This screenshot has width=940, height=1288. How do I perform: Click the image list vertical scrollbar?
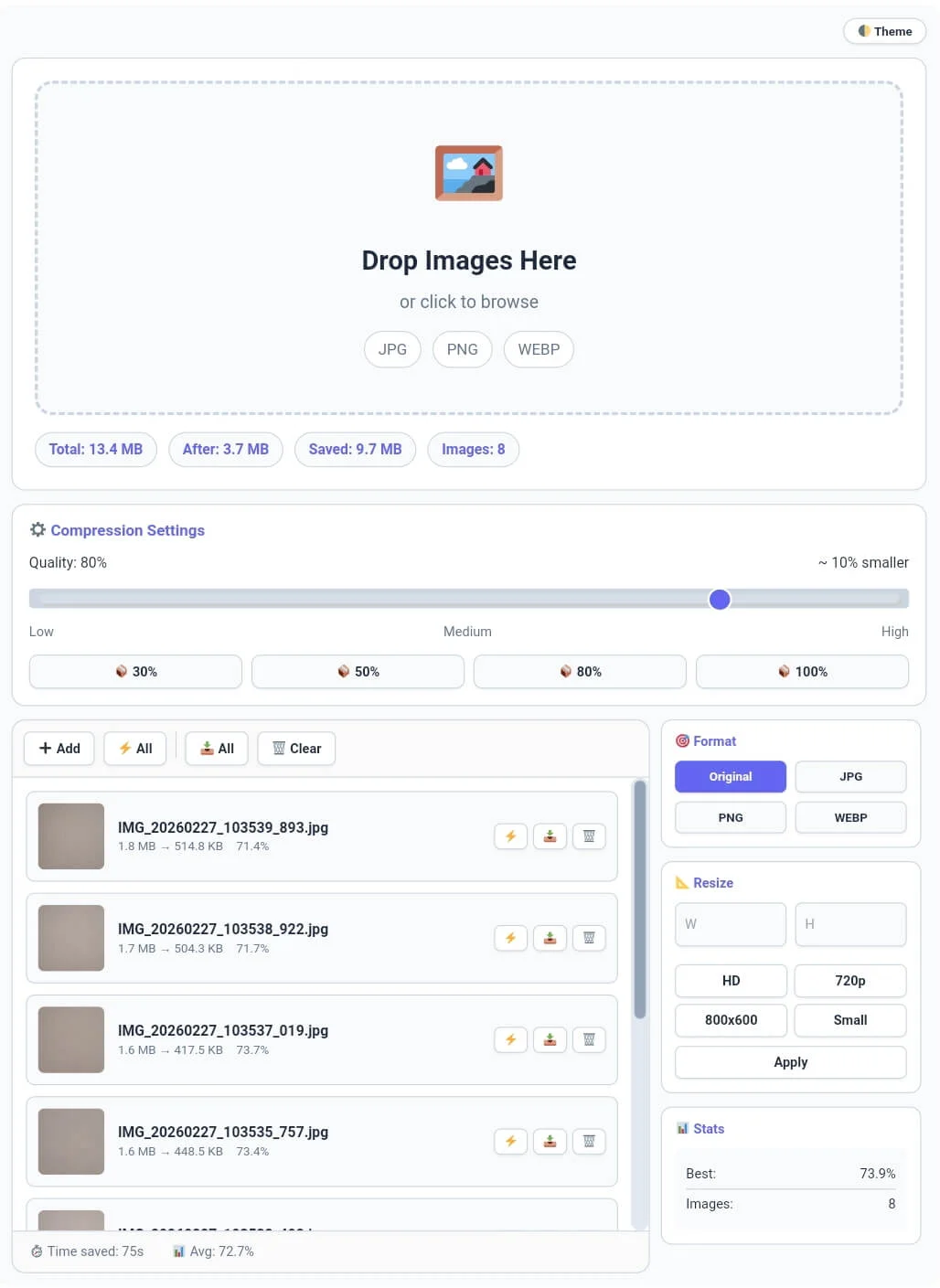(x=640, y=900)
